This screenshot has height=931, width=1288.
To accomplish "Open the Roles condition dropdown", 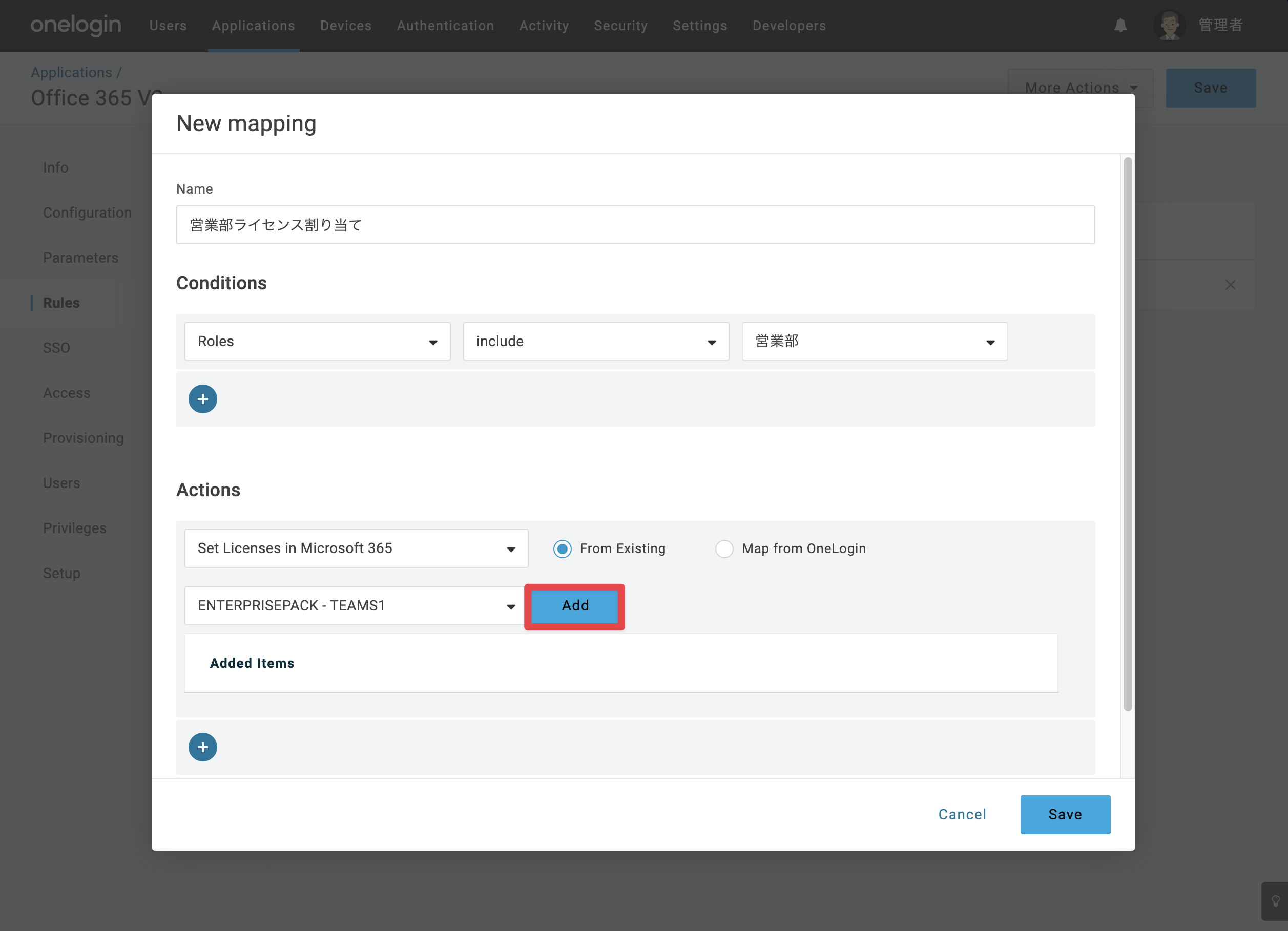I will pyautogui.click(x=318, y=342).
